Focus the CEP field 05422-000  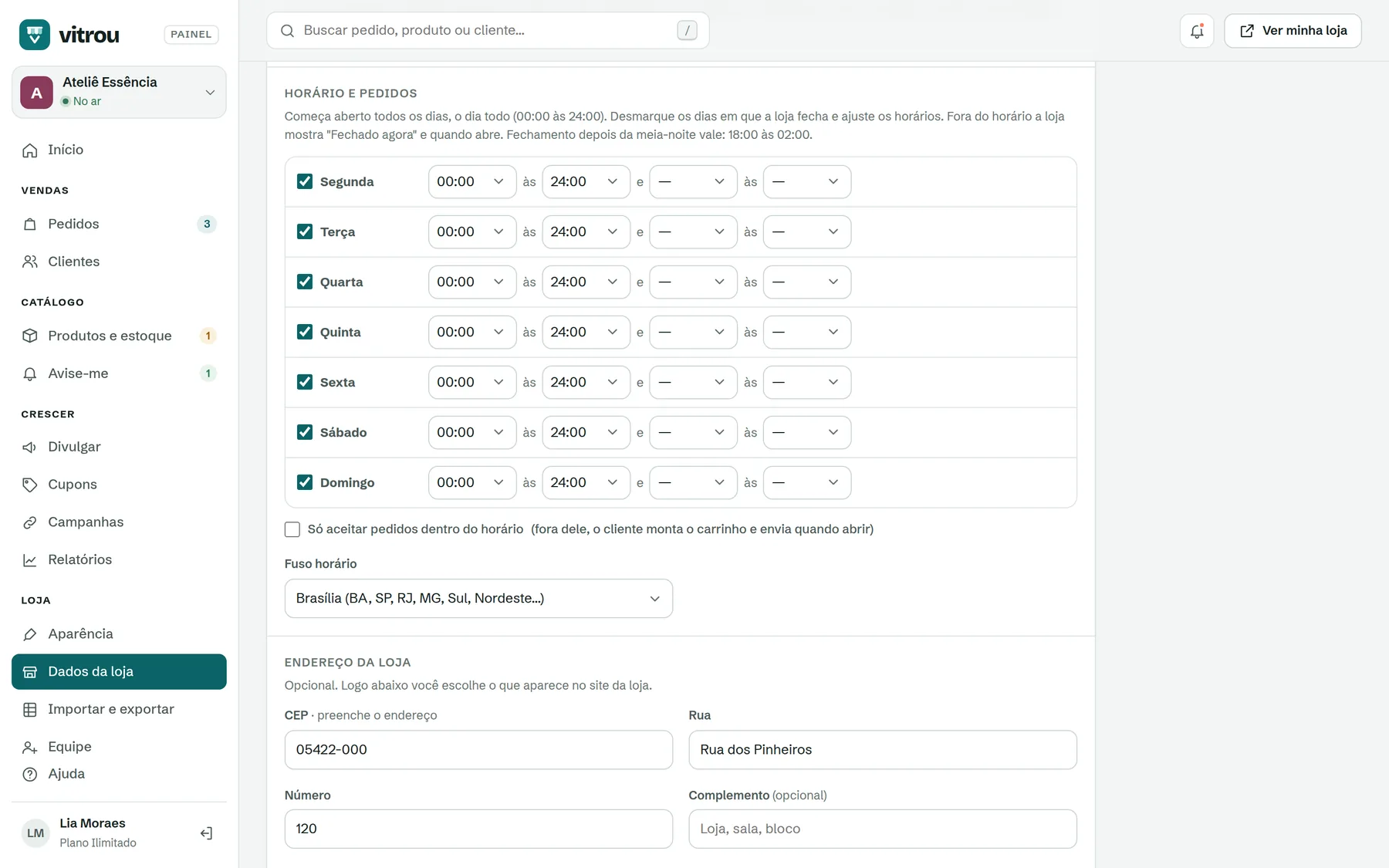point(478,750)
